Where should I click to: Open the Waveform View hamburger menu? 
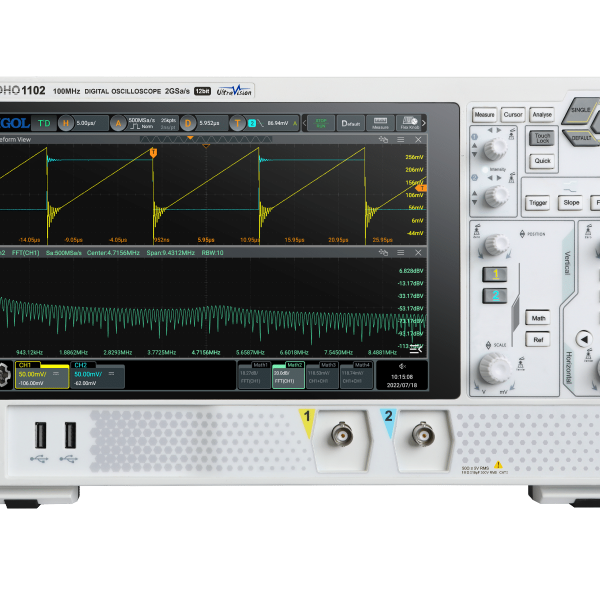401,140
